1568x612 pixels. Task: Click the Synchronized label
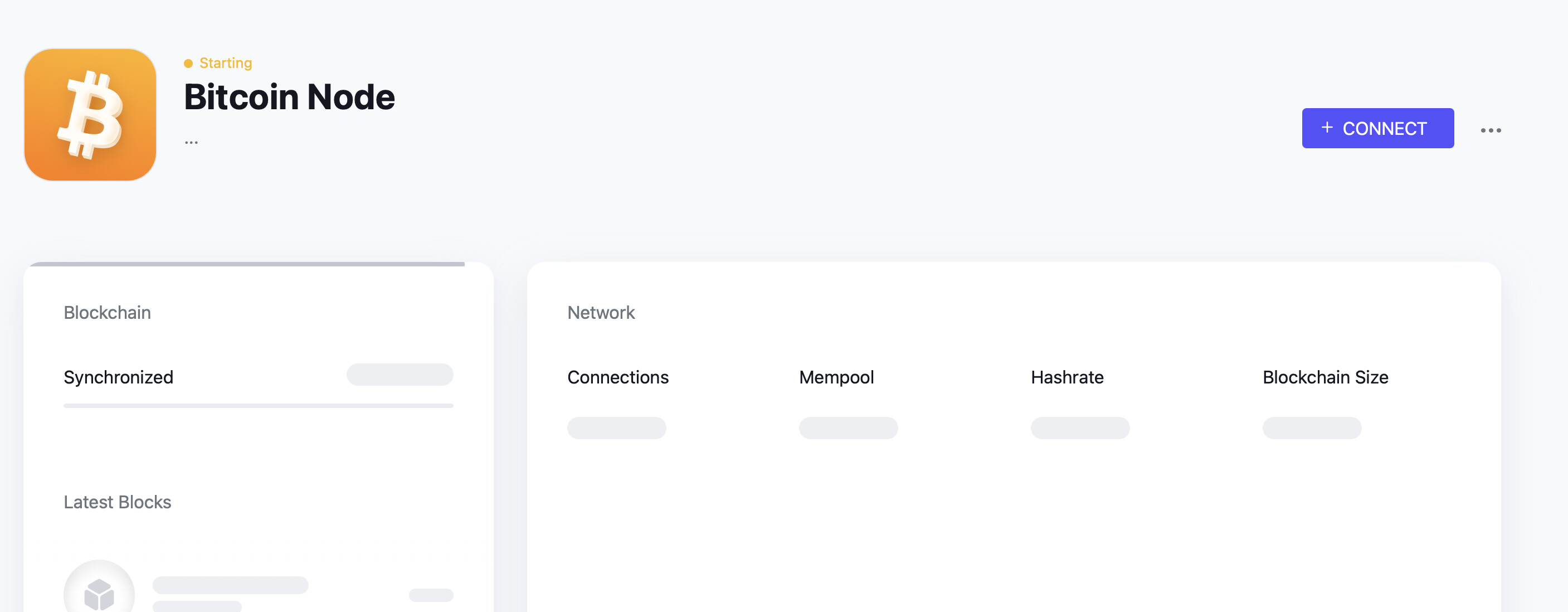point(119,377)
